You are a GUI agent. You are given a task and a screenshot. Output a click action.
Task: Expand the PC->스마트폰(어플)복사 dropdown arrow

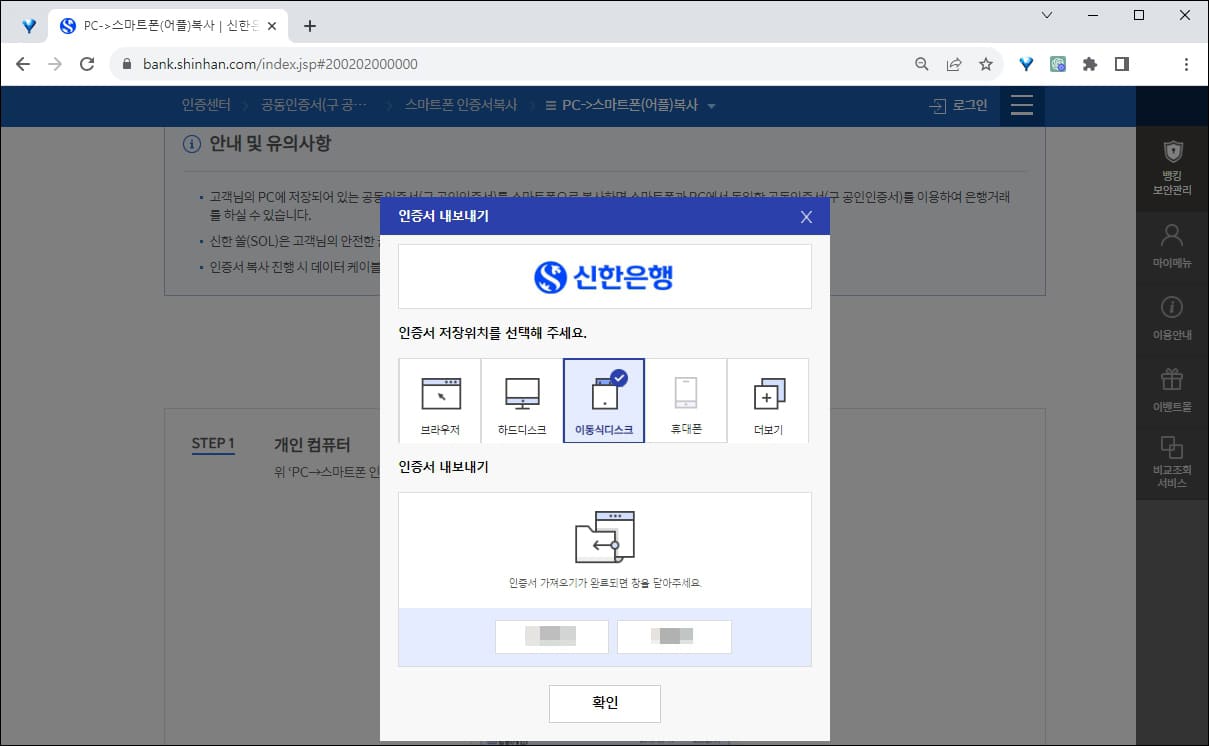coord(710,105)
